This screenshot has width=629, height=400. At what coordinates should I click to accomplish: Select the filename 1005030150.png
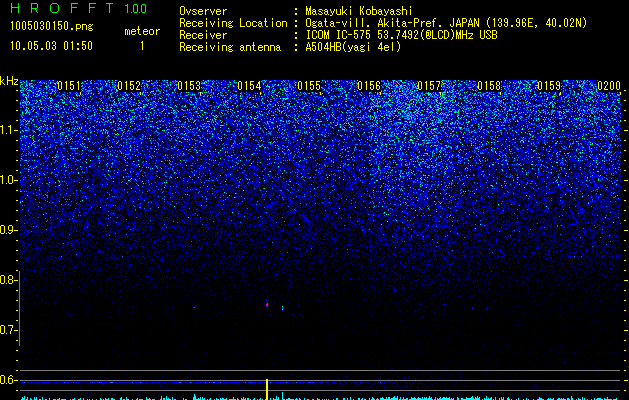(x=52, y=27)
